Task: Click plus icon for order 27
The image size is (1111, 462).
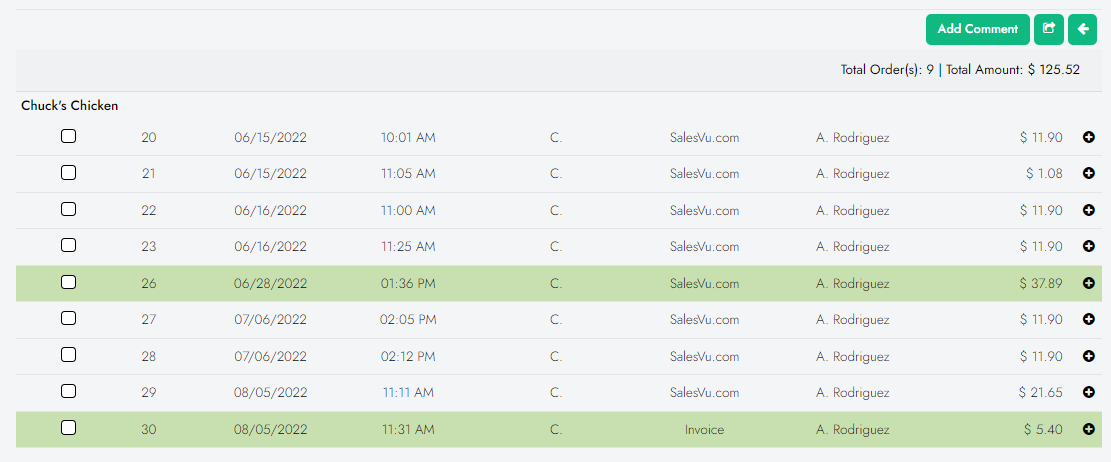Action: pyautogui.click(x=1089, y=320)
